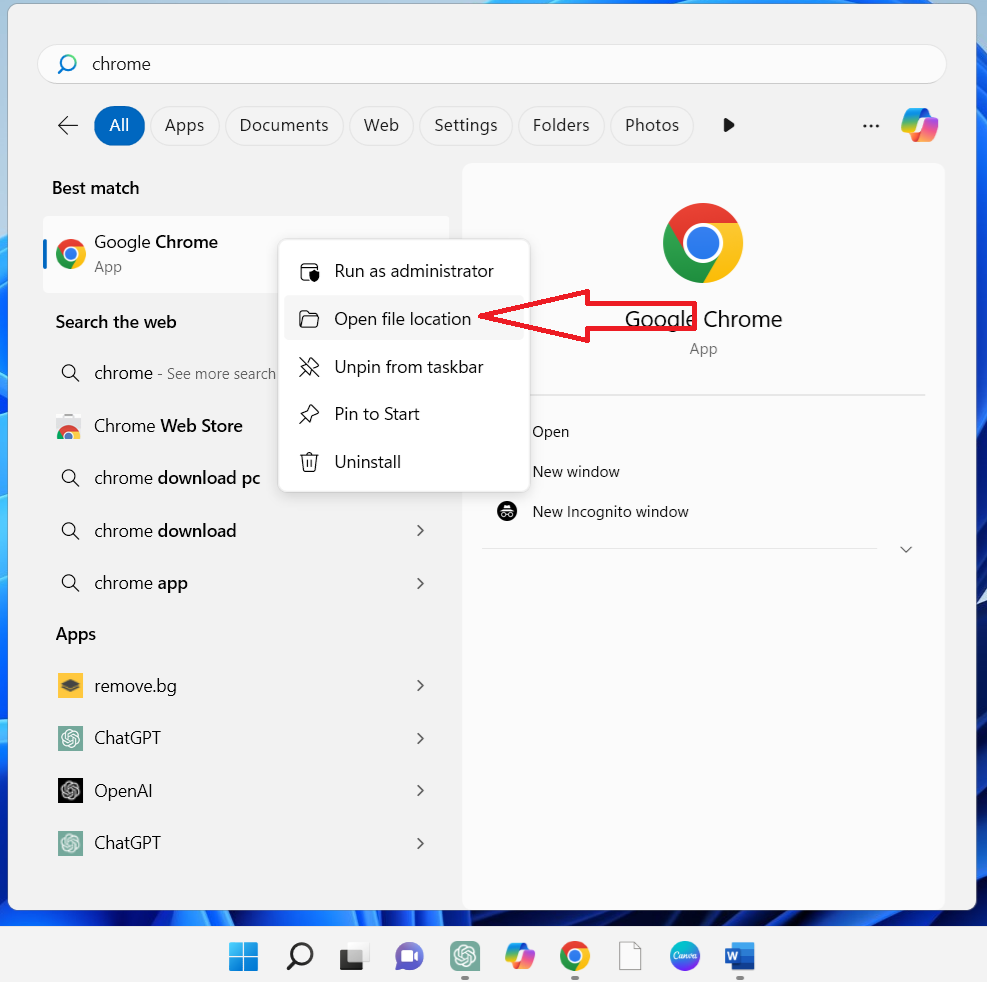The image size is (987, 982).
Task: Click the black OpenAI app icon
Action: pos(70,791)
